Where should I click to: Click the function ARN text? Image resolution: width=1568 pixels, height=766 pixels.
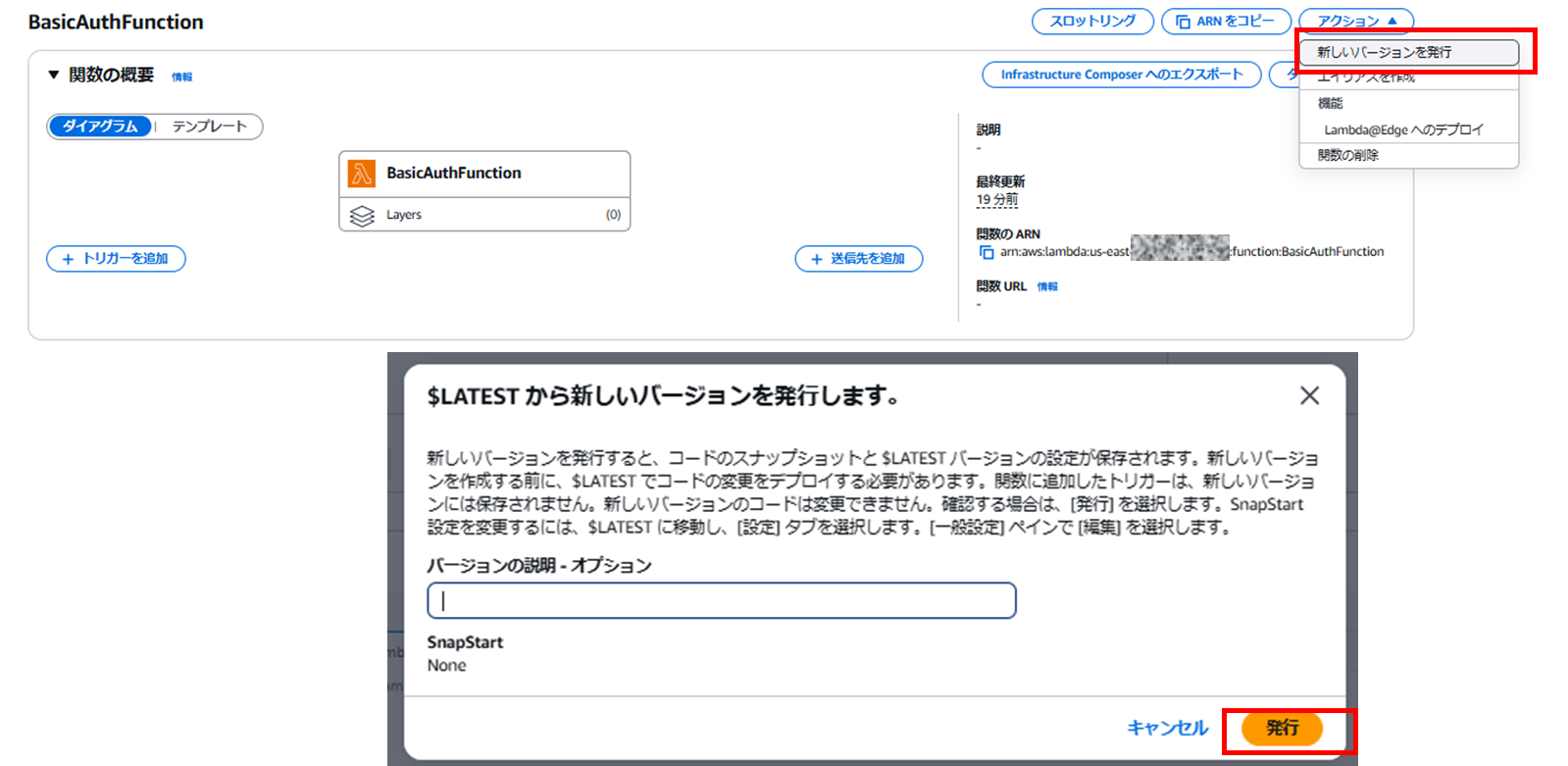pyautogui.click(x=1191, y=252)
